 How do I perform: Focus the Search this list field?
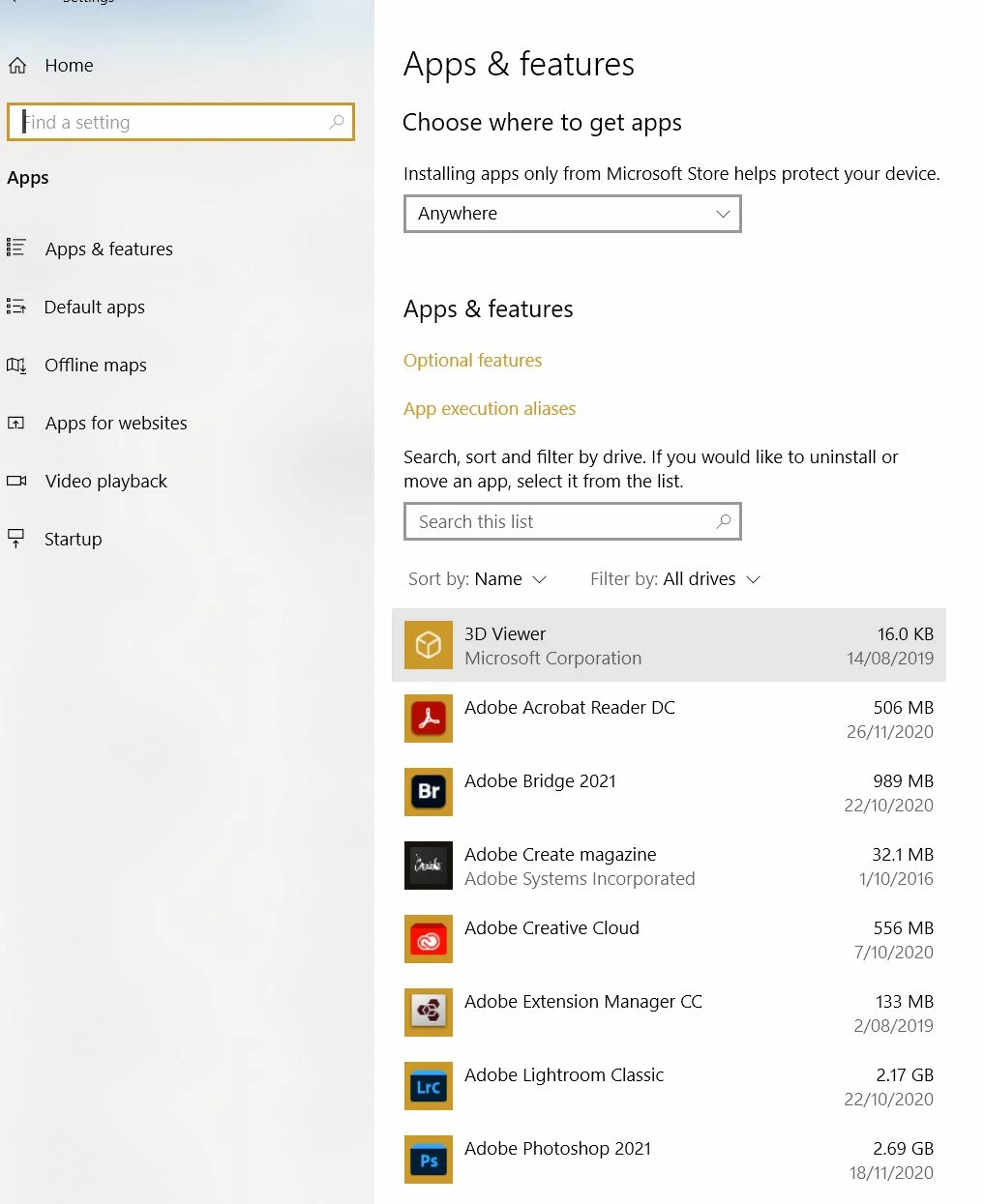coord(573,521)
